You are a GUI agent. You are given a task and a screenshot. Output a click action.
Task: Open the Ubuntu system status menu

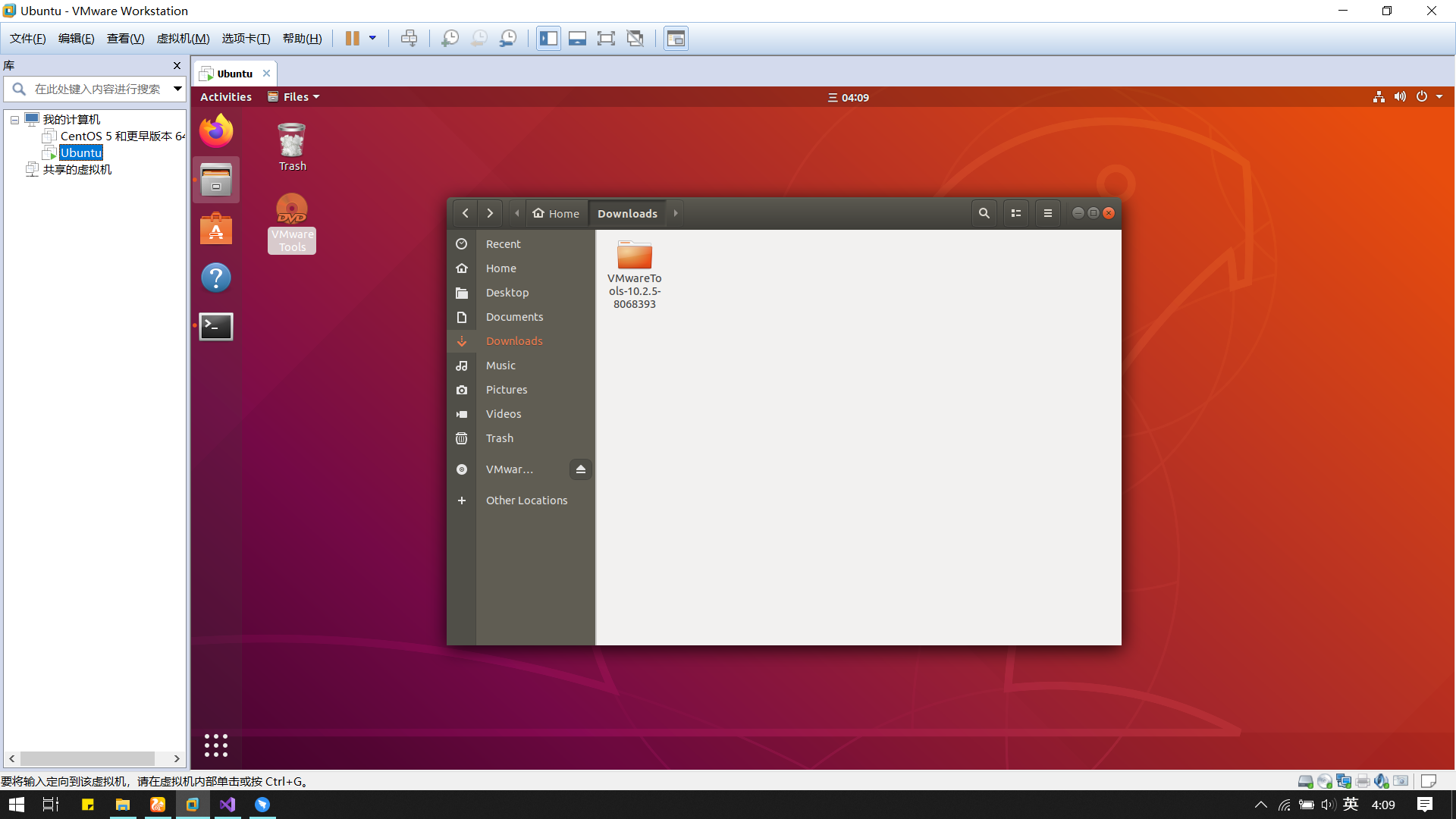1407,97
